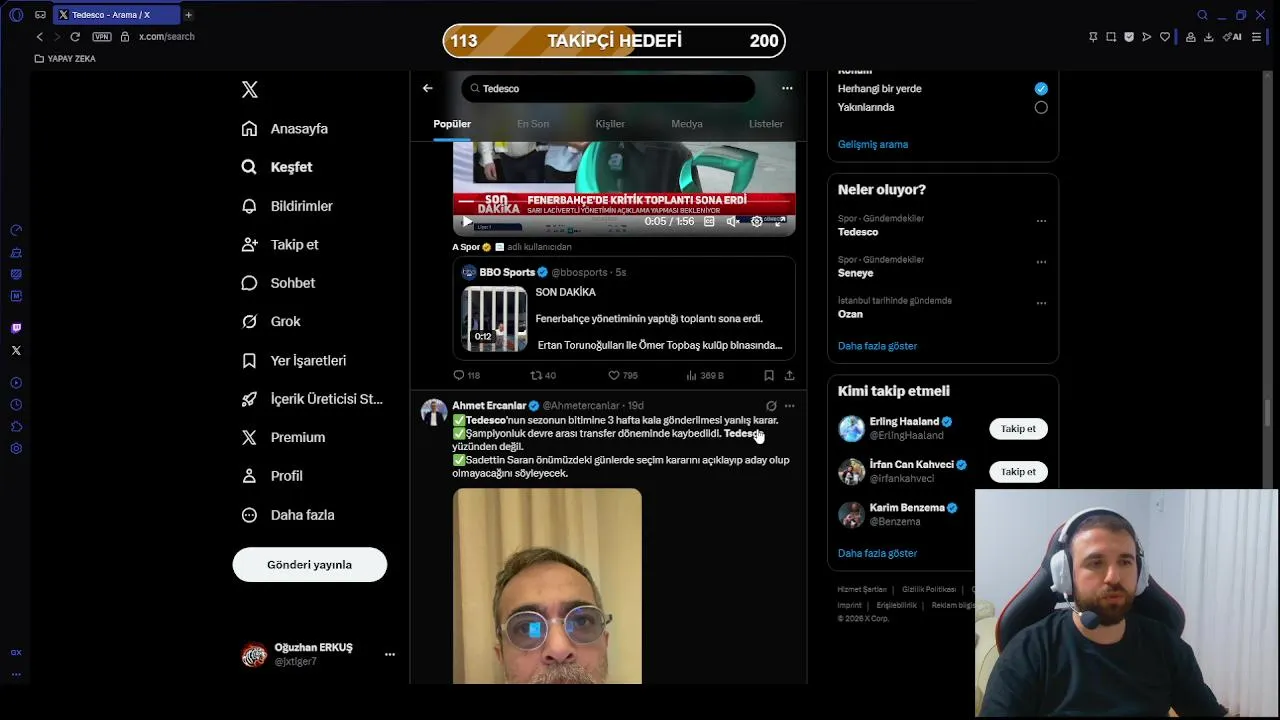This screenshot has height=720, width=1280.
Task: Select the Tedesco - Arama / X browser tab
Action: 115,15
